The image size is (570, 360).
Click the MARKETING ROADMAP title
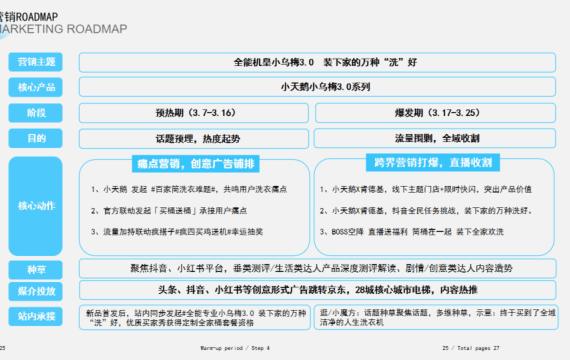[x=63, y=29]
